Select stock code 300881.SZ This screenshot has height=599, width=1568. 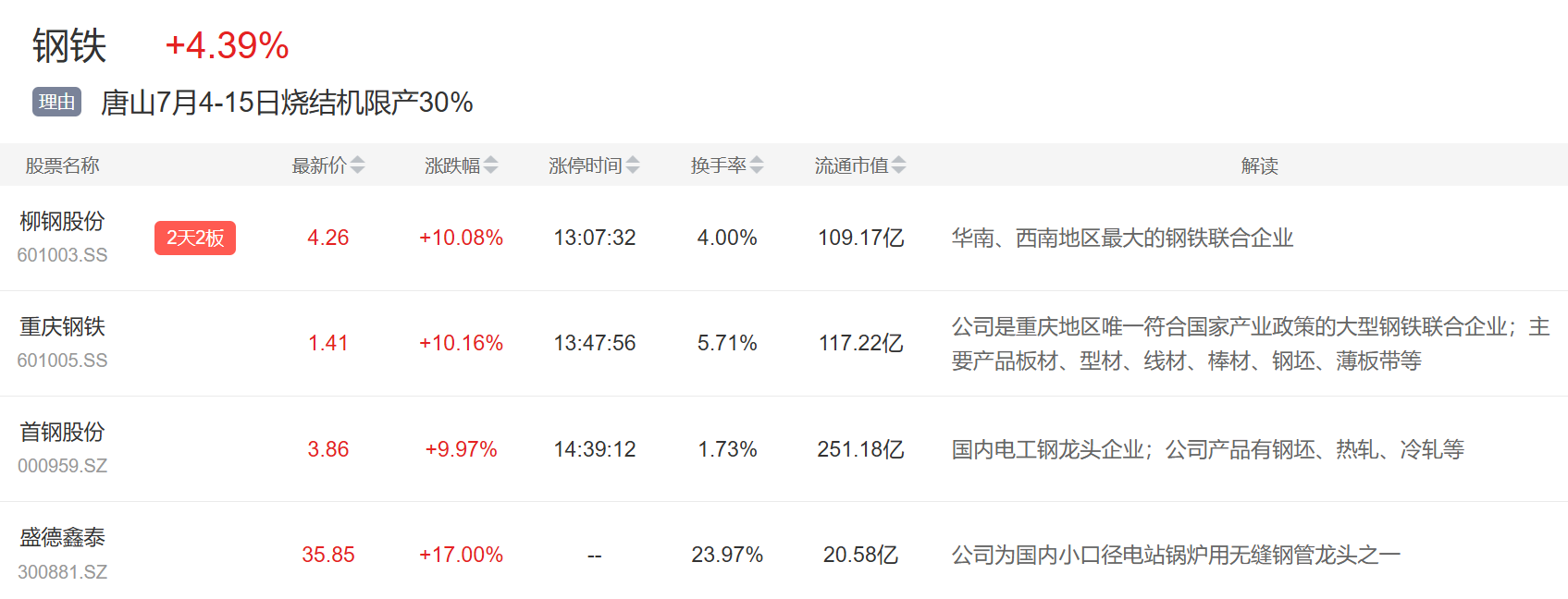pyautogui.click(x=62, y=572)
